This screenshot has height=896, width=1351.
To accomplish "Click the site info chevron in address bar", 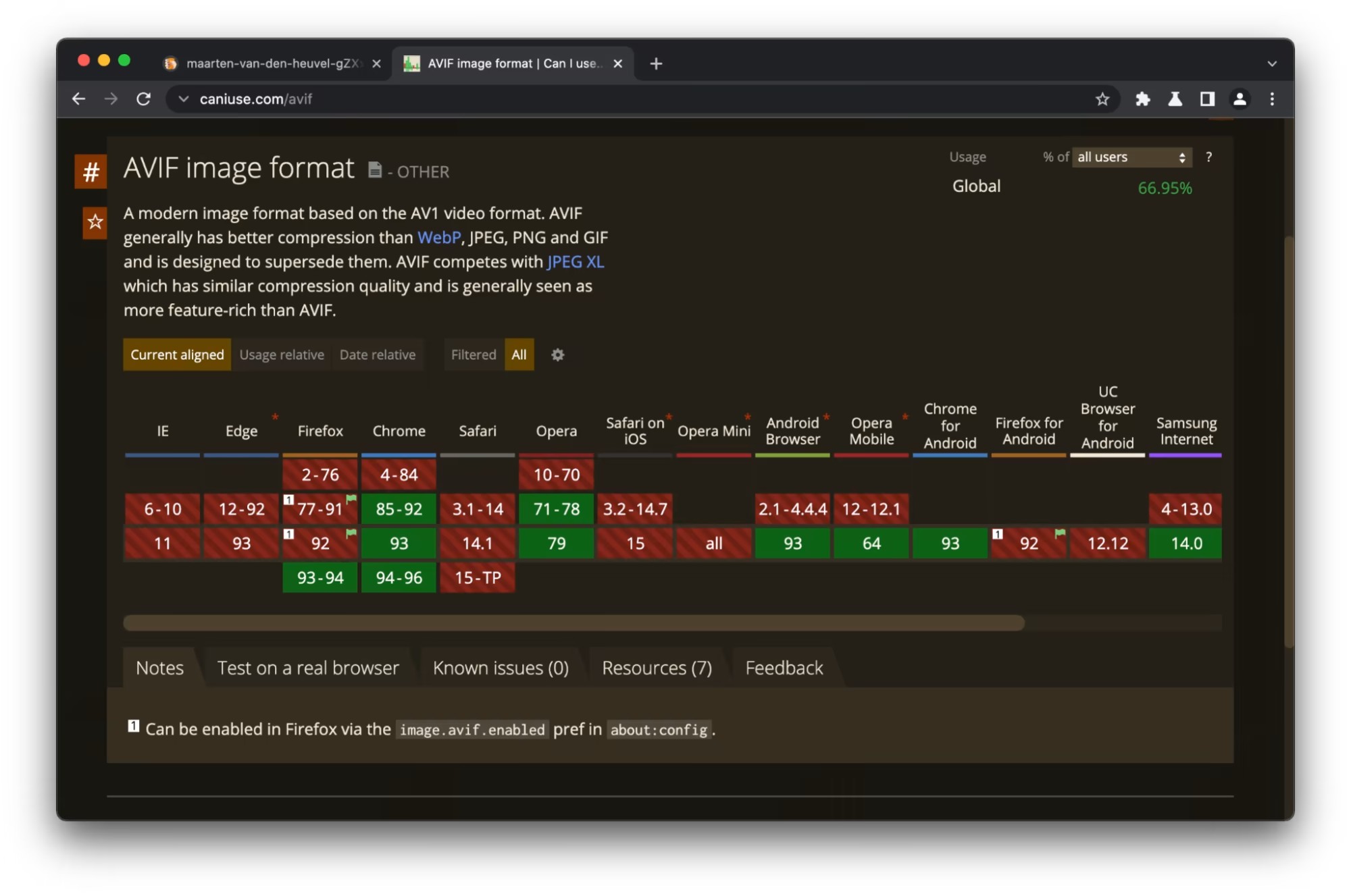I will pyautogui.click(x=183, y=99).
